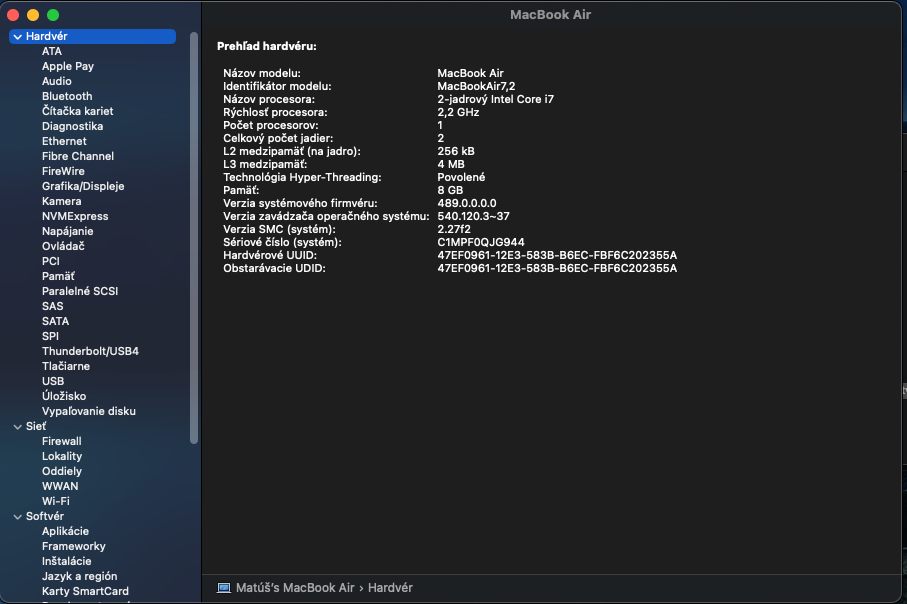The height and width of the screenshot is (604, 907).
Task: Click Matúš's MacBook Air in path bar
Action: (x=296, y=588)
